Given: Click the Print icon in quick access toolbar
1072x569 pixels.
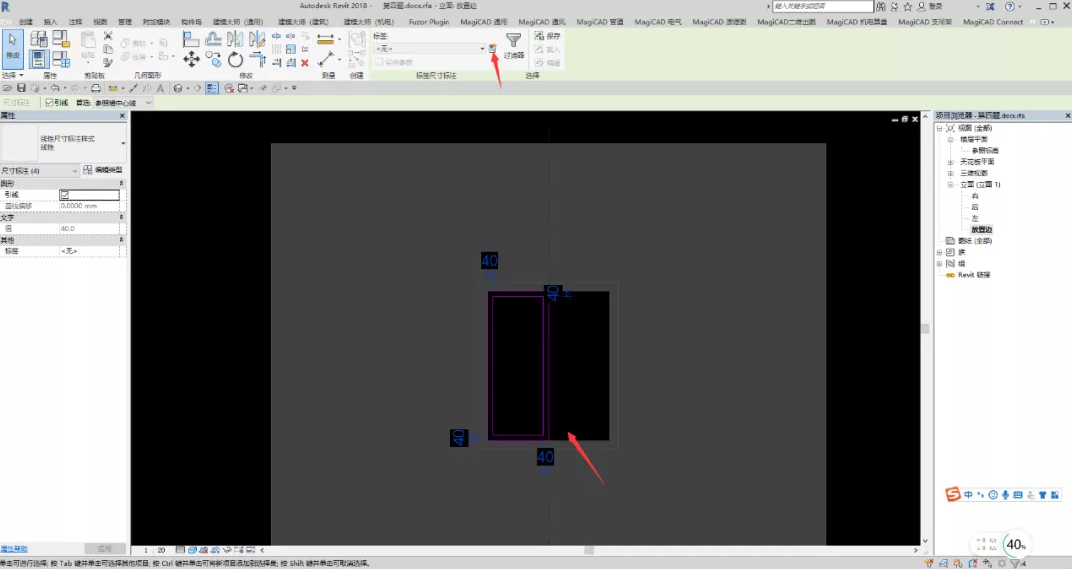Looking at the screenshot, I should [96, 88].
